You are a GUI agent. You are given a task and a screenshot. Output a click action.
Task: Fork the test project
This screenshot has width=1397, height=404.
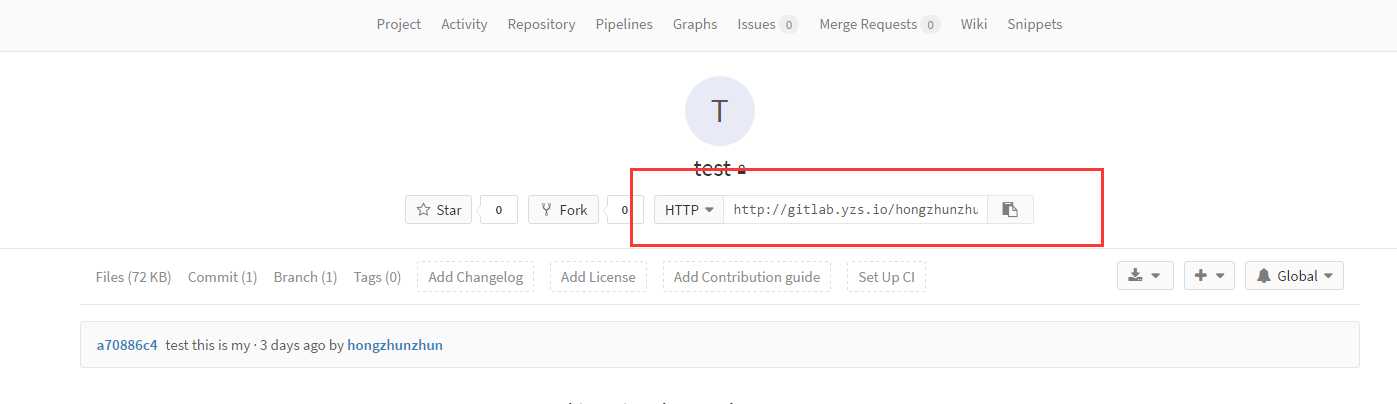[x=564, y=210]
